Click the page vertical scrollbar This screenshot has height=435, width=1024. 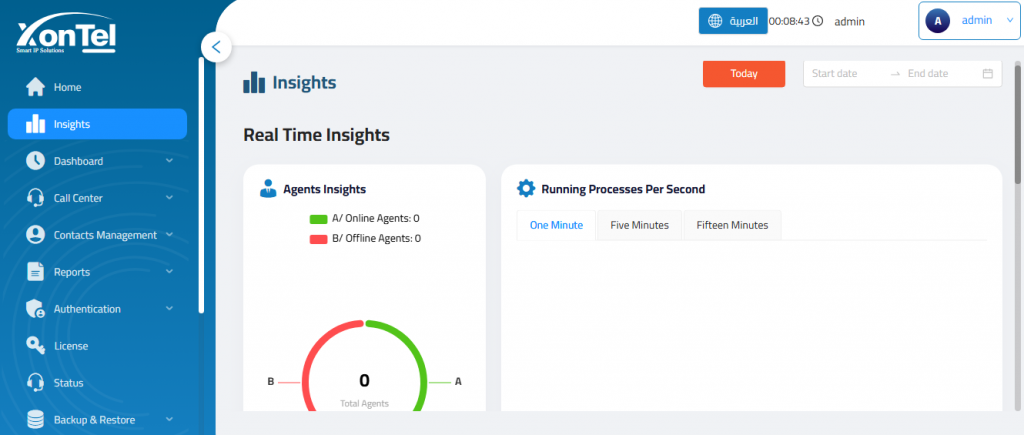(1017, 123)
